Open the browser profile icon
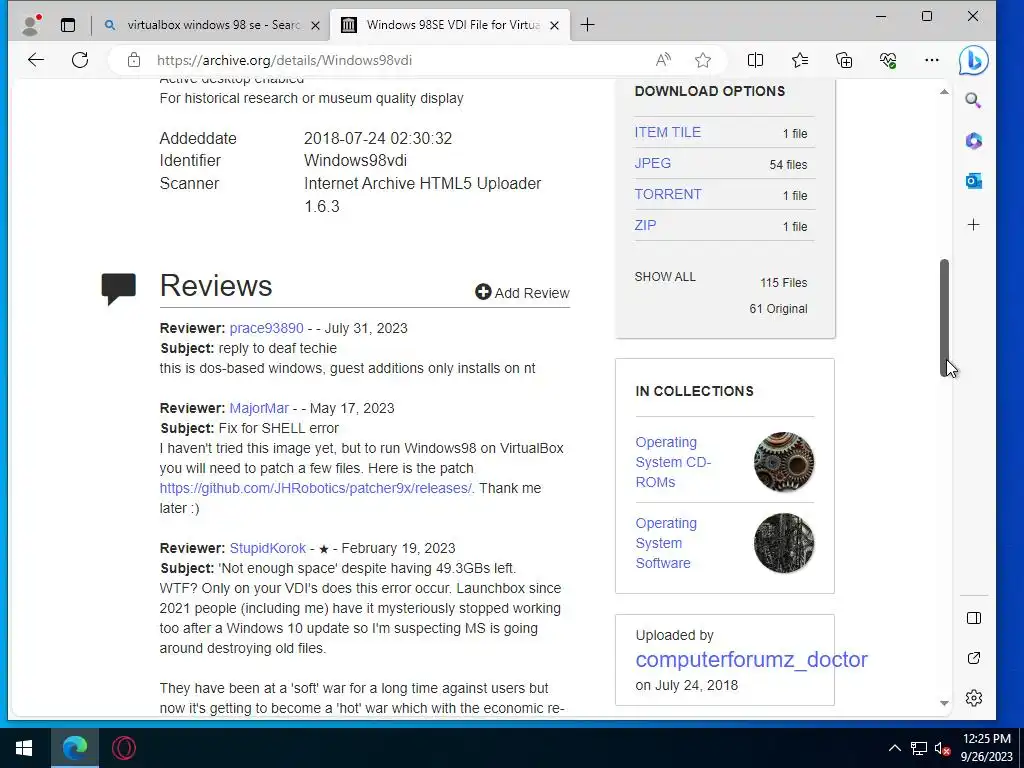The width and height of the screenshot is (1024, 768). 31,25
